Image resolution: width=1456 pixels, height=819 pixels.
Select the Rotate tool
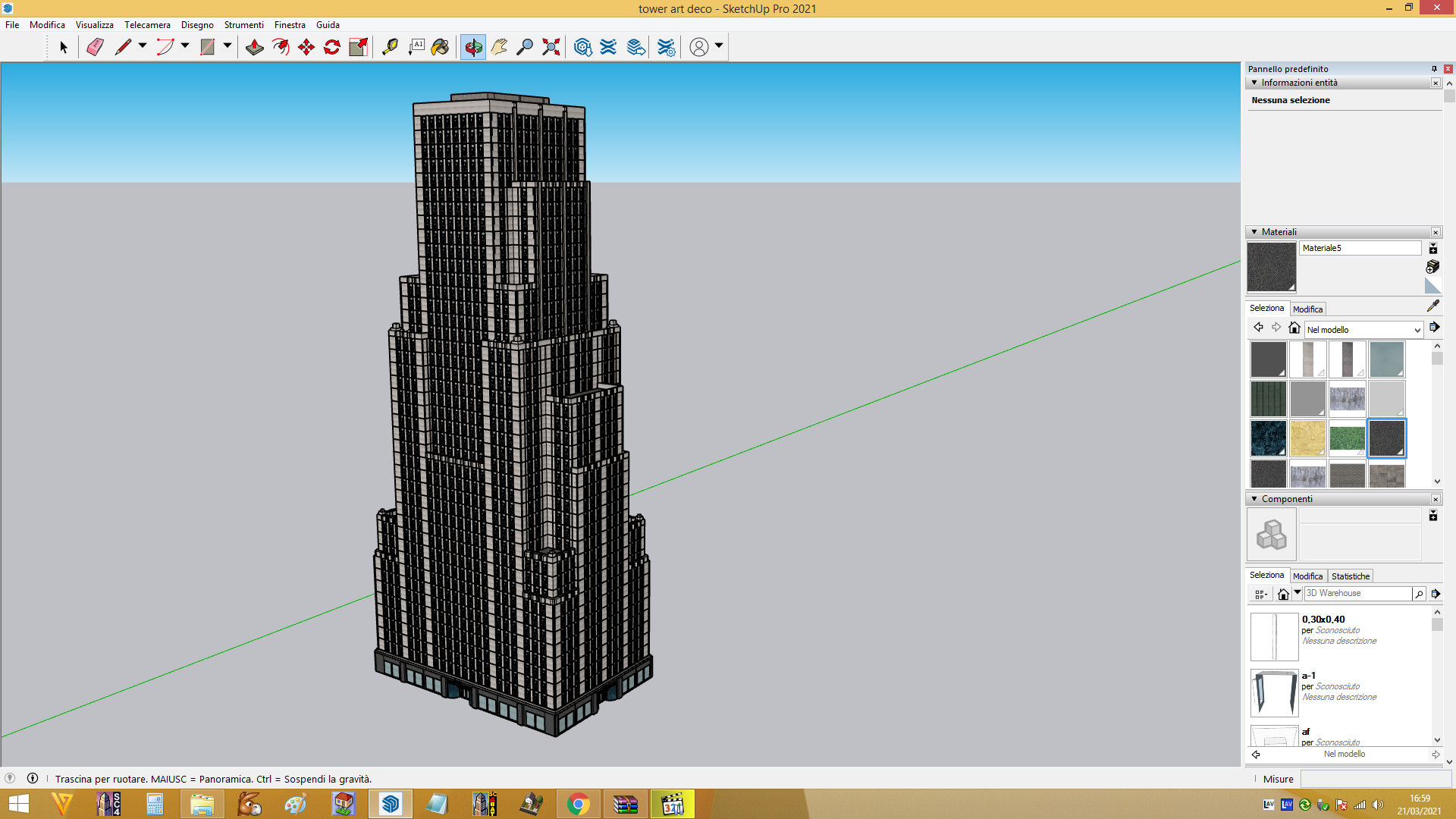tap(332, 47)
